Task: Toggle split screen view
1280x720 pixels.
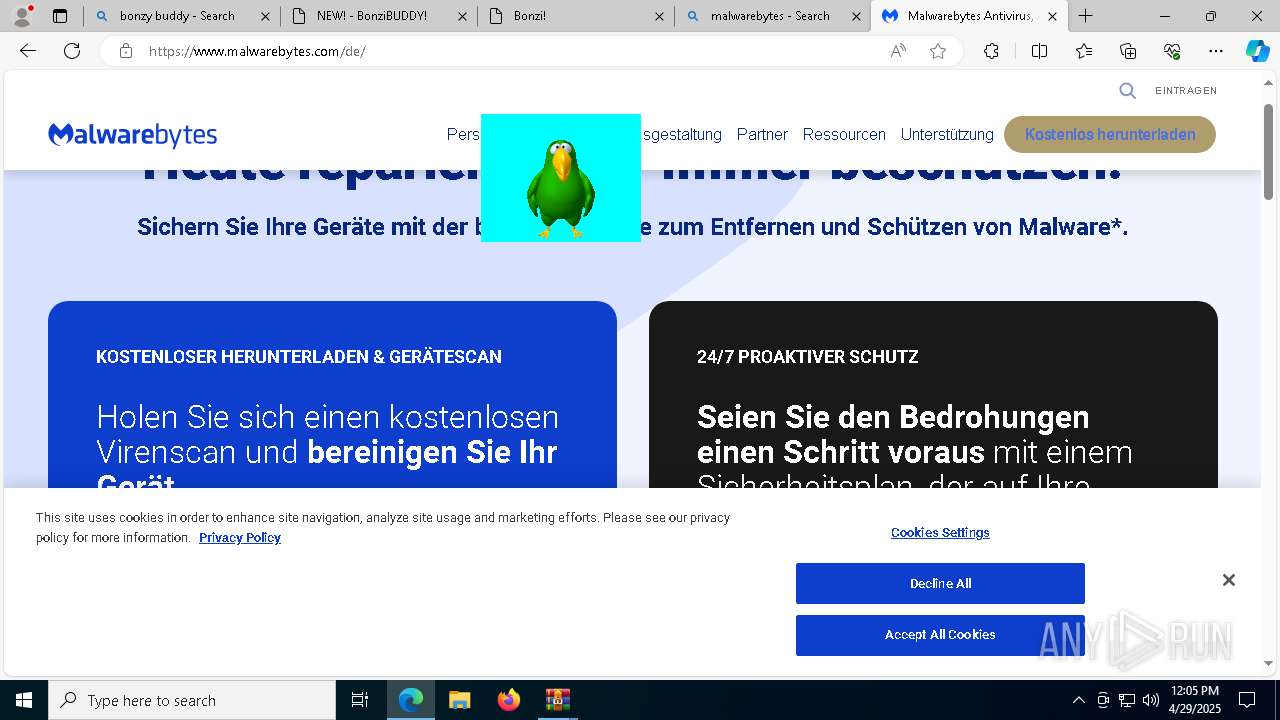Action: click(1039, 51)
